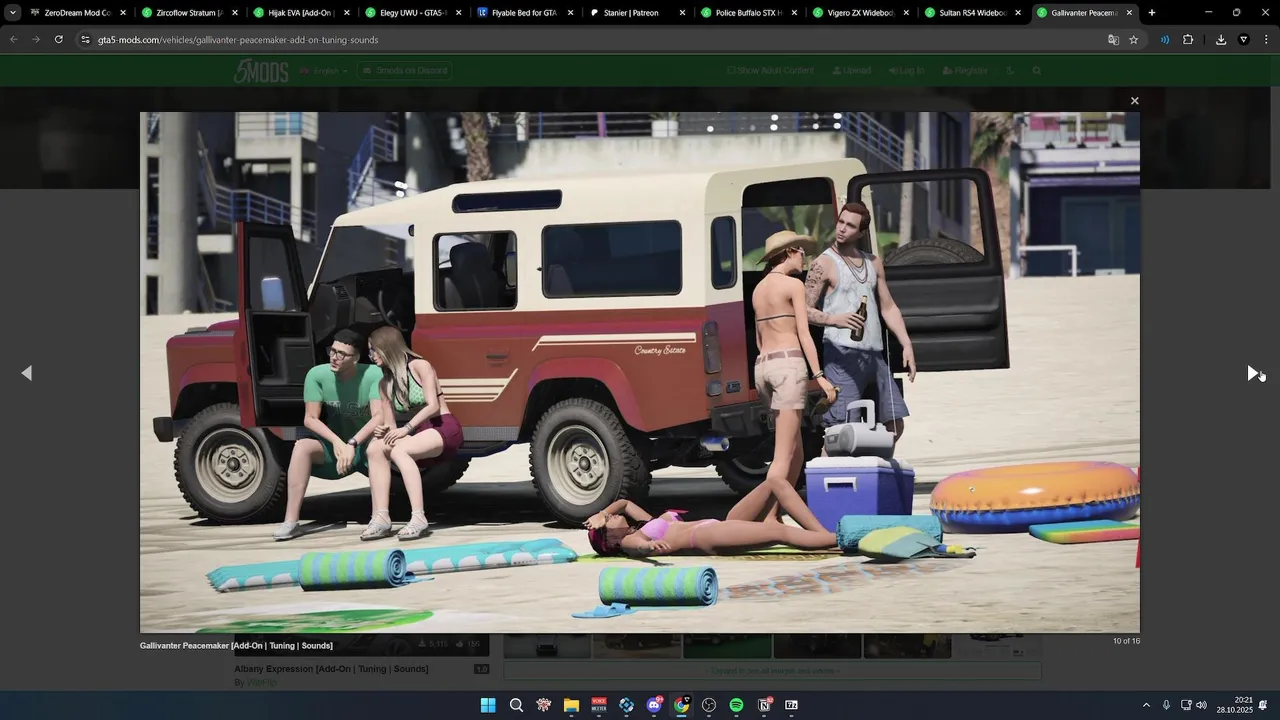Click the browser back arrow

pos(14,40)
